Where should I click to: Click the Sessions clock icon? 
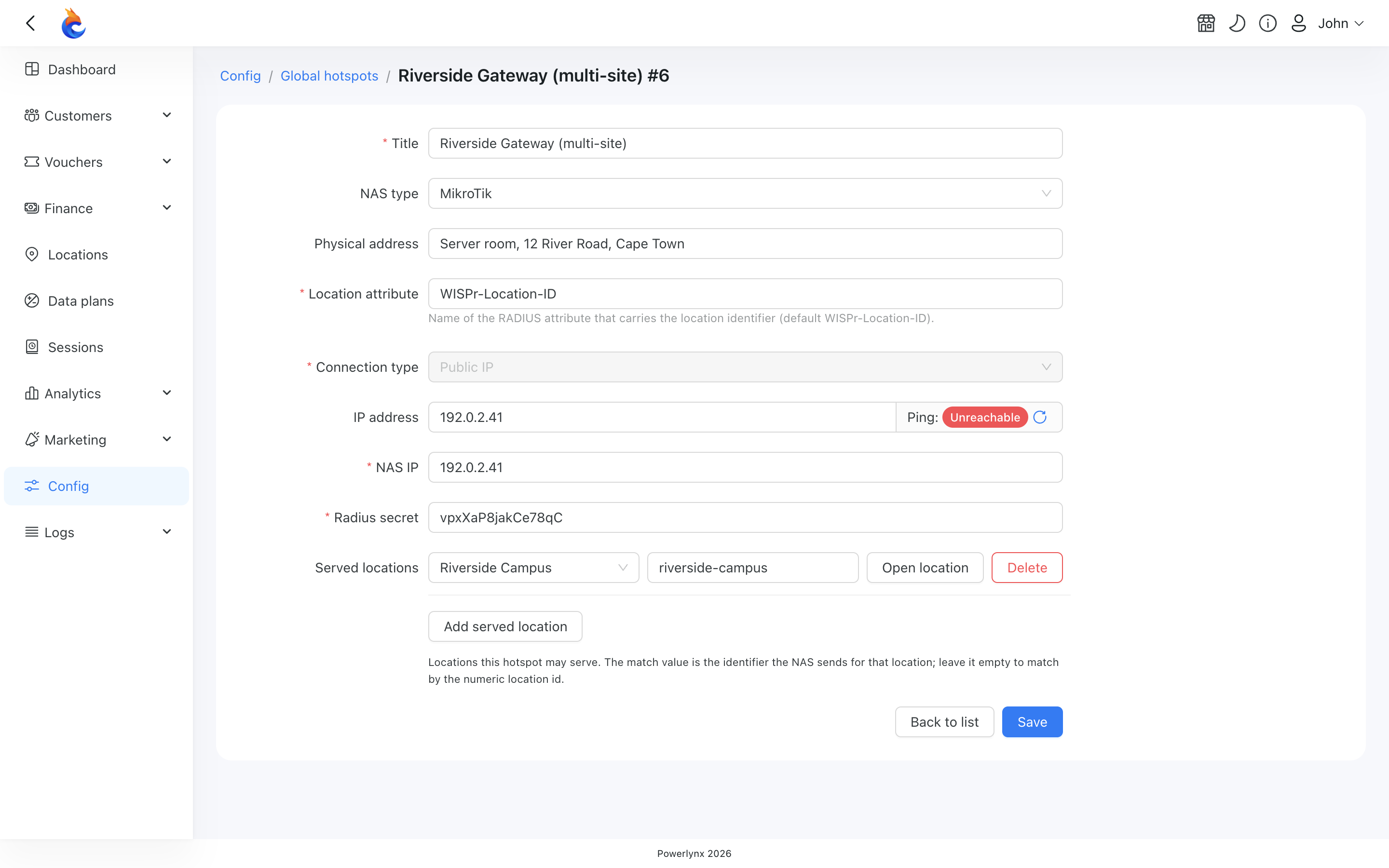coord(32,347)
